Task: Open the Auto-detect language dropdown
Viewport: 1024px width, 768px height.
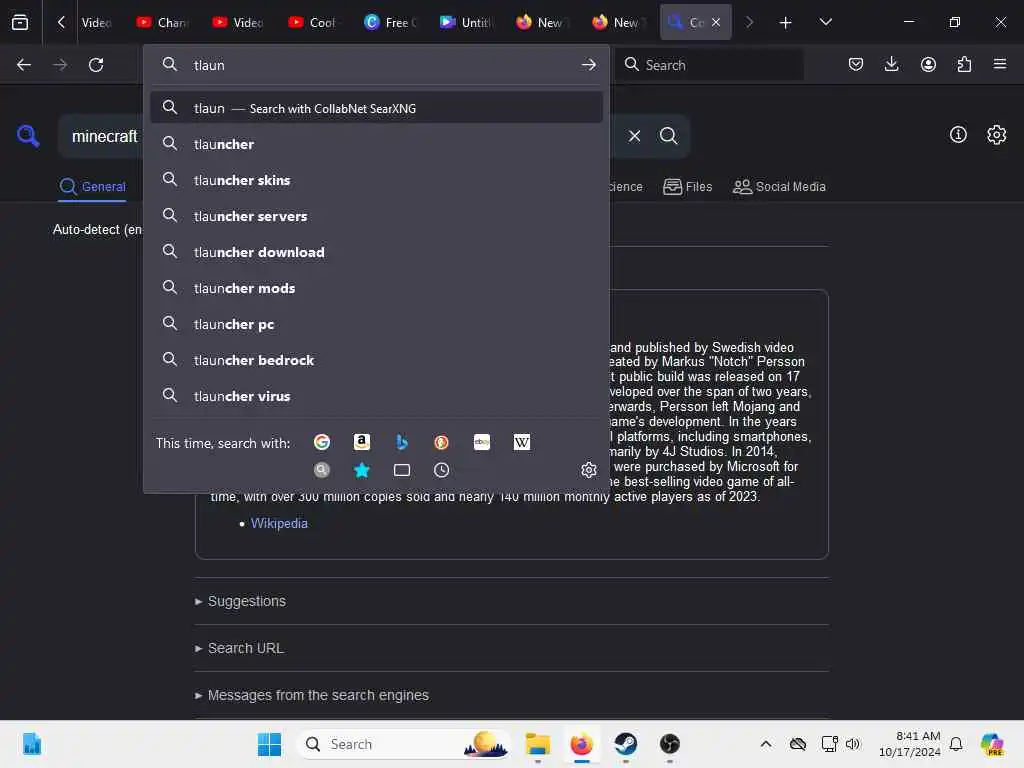Action: tap(97, 229)
